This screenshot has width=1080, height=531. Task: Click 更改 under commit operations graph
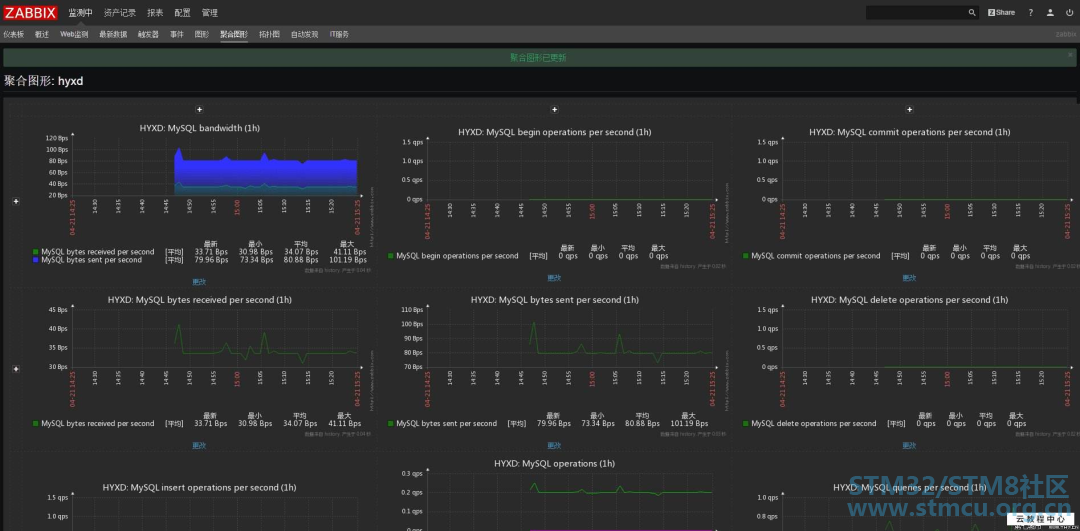pos(909,278)
